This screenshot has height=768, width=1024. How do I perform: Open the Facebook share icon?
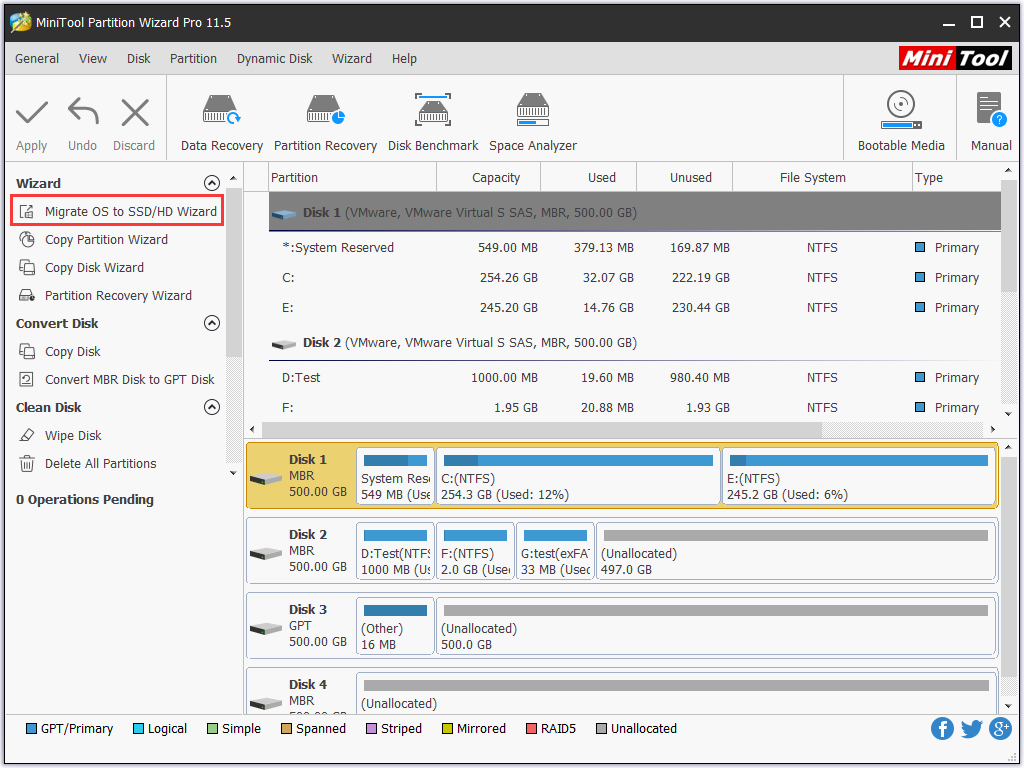point(942,728)
